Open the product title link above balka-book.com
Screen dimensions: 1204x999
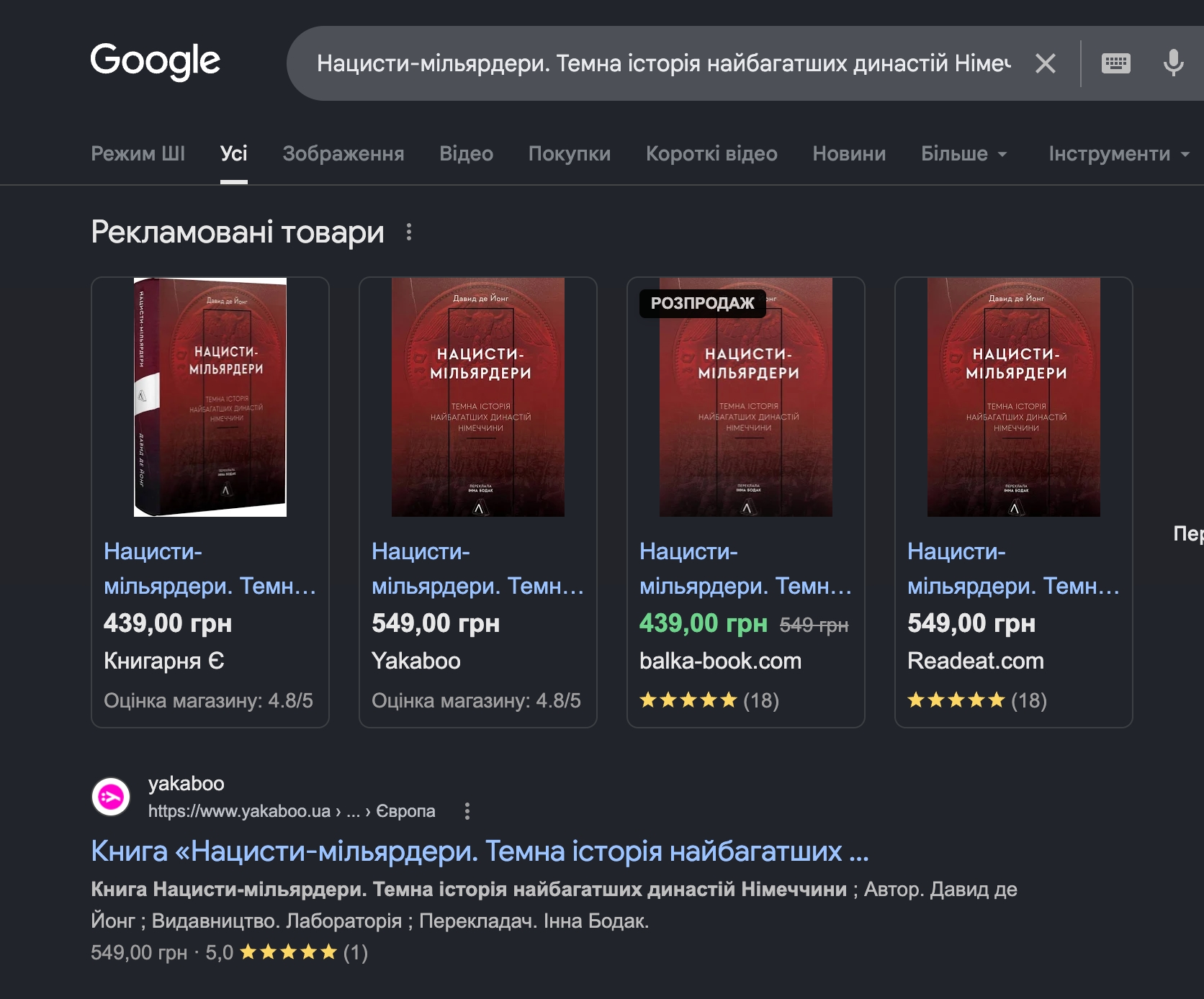pos(745,569)
